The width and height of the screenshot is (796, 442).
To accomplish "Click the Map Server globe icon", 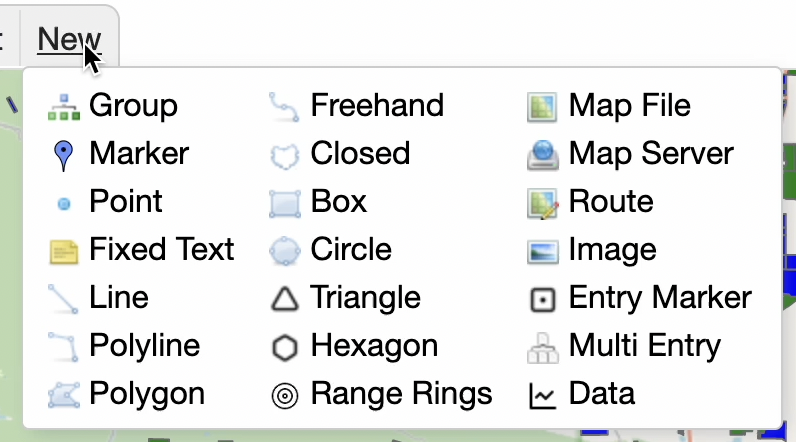I will (x=542, y=154).
